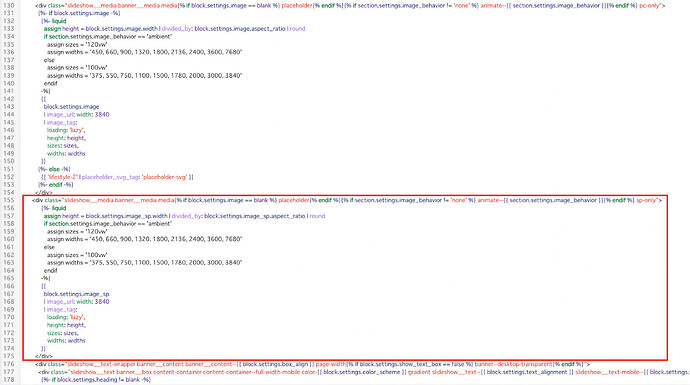The width and height of the screenshot is (690, 385).
Task: Click "loading: 'lazy'" on line 170
Action: pyautogui.click(x=66, y=317)
